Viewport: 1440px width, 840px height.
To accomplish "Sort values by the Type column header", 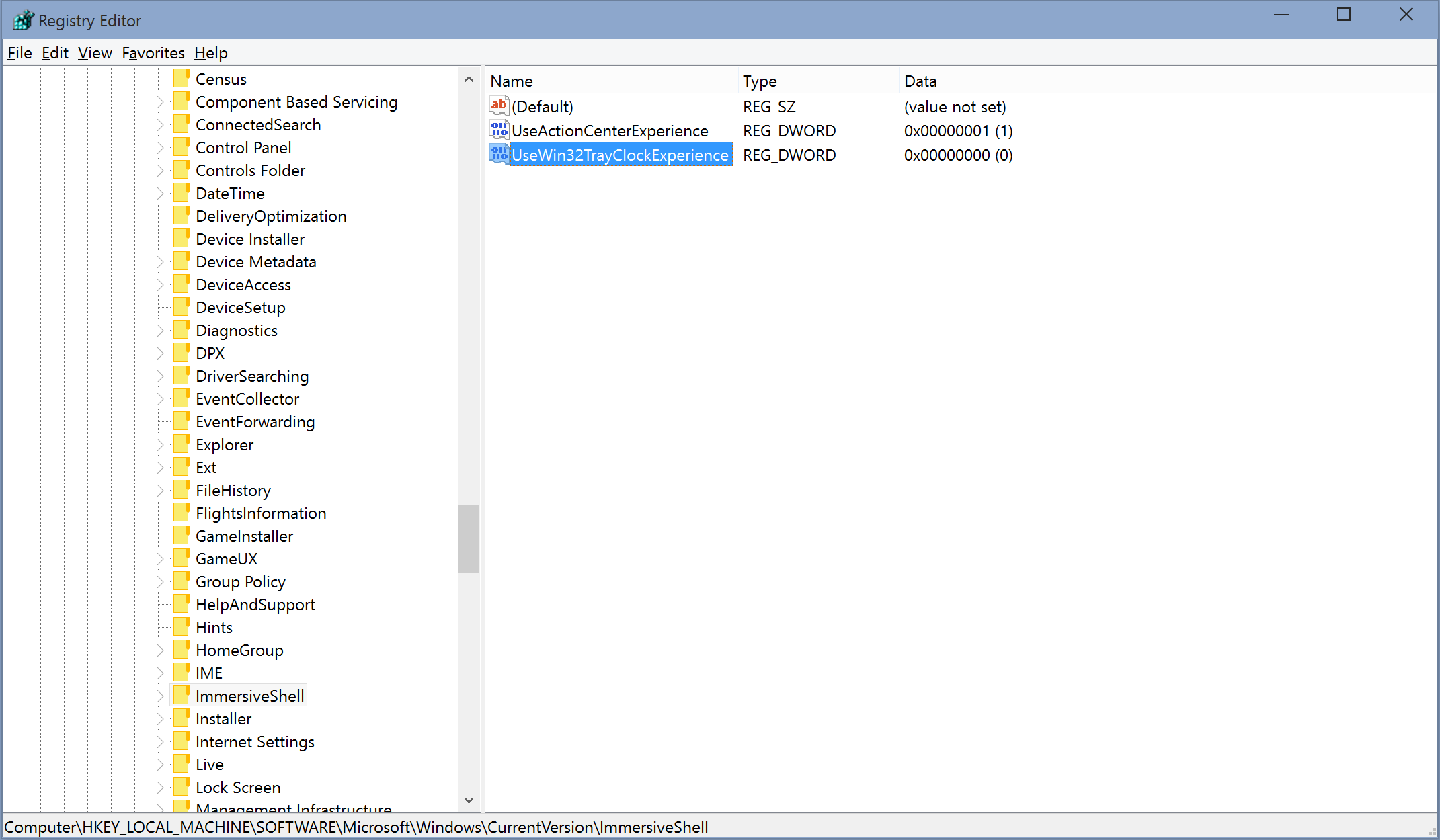I will click(x=818, y=81).
